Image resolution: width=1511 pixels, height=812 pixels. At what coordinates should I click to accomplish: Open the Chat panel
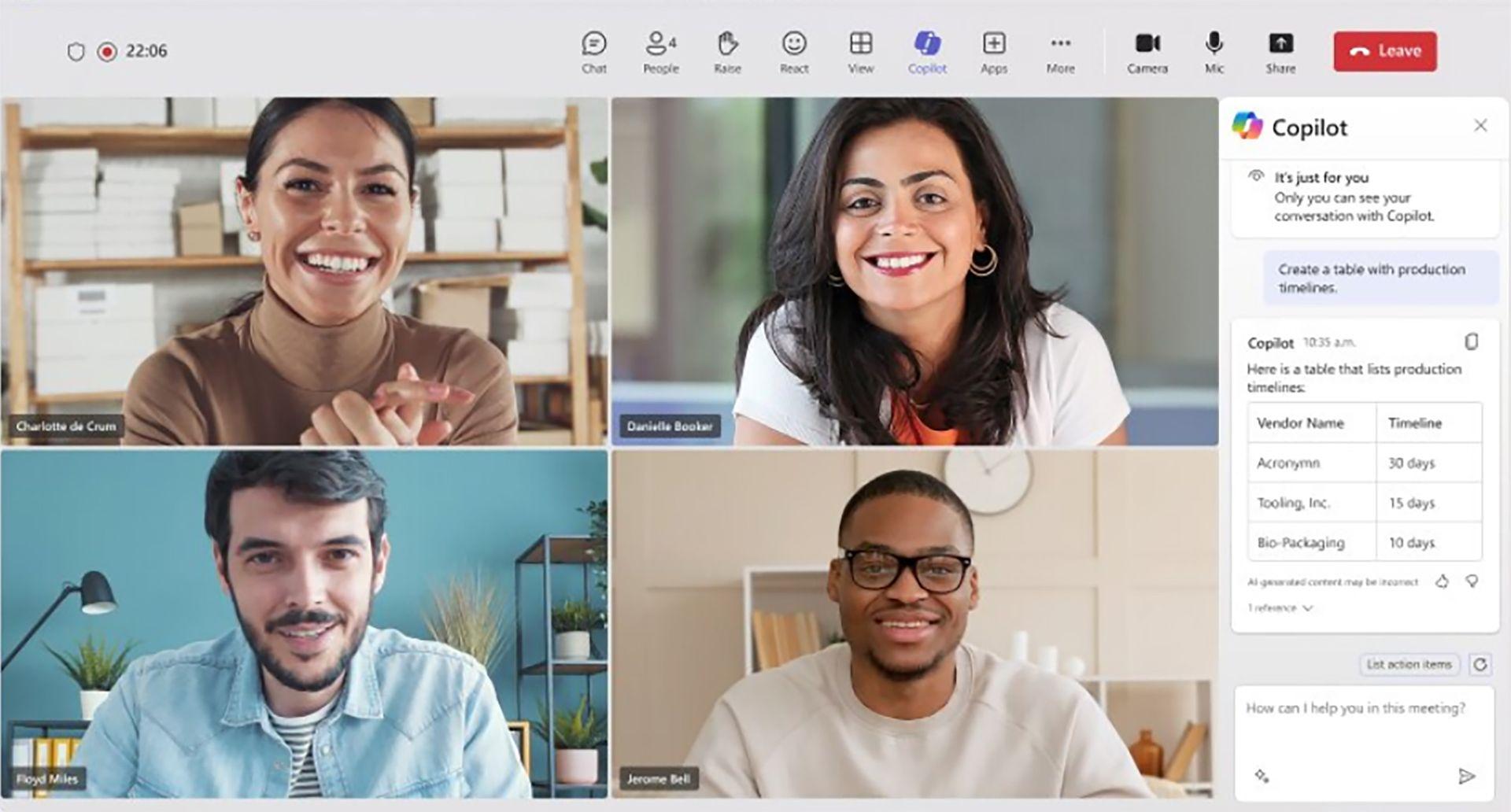point(594,53)
